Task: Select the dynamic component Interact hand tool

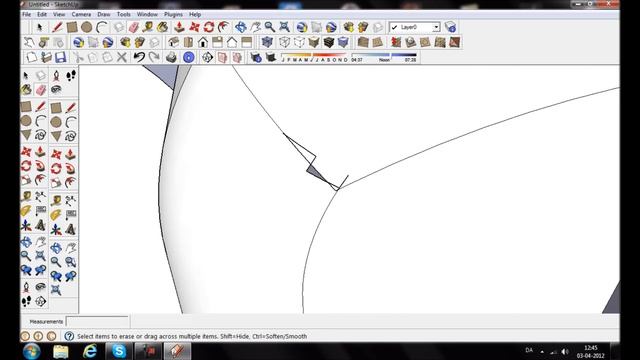Action: click(x=29, y=42)
